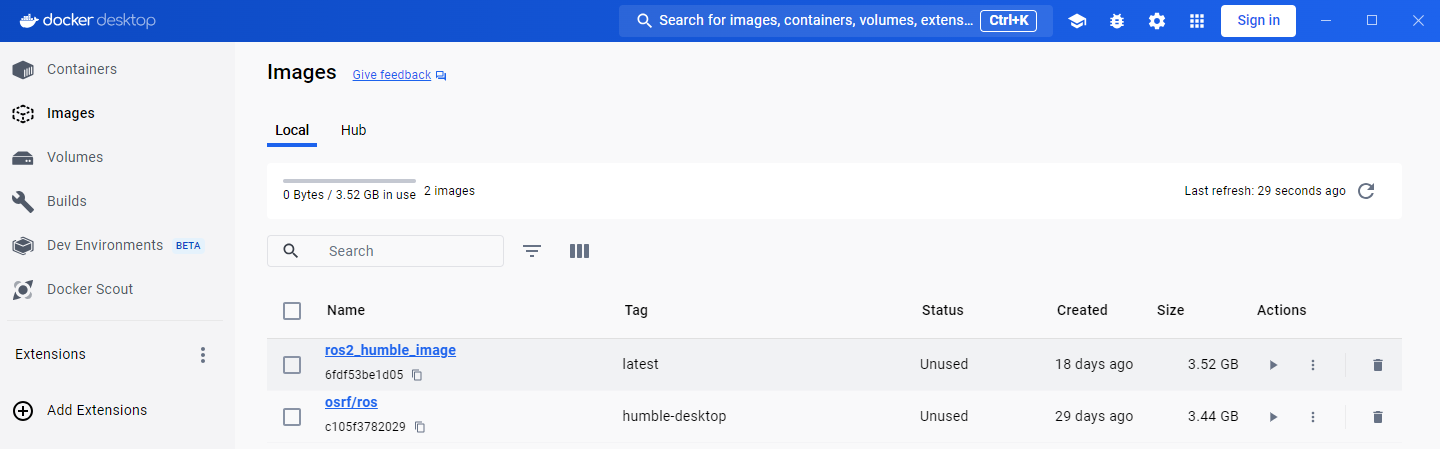
Task: Check the osrf/ros row checkbox
Action: tap(292, 417)
